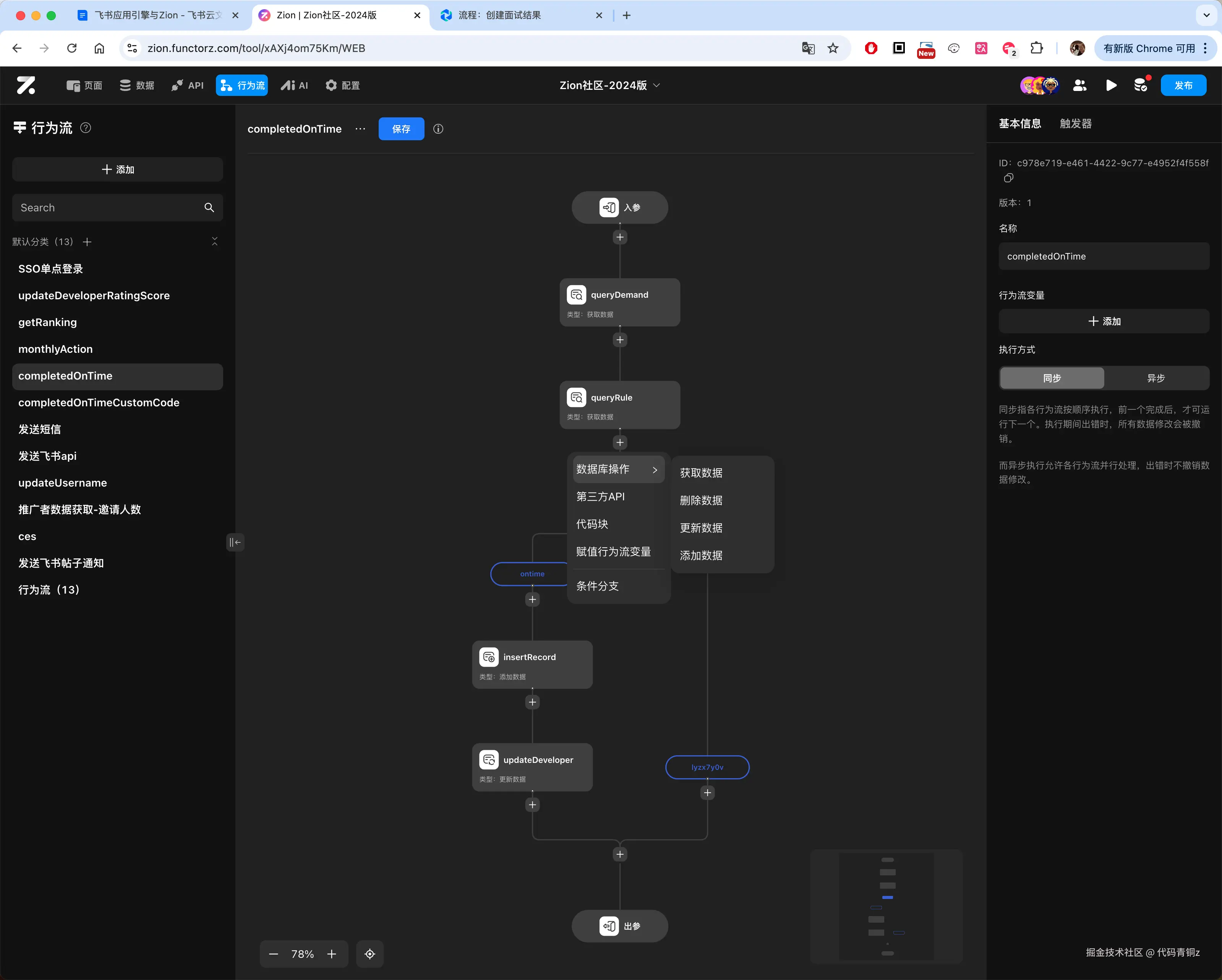
Task: Collapse the left sidebar panel
Action: pos(235,542)
